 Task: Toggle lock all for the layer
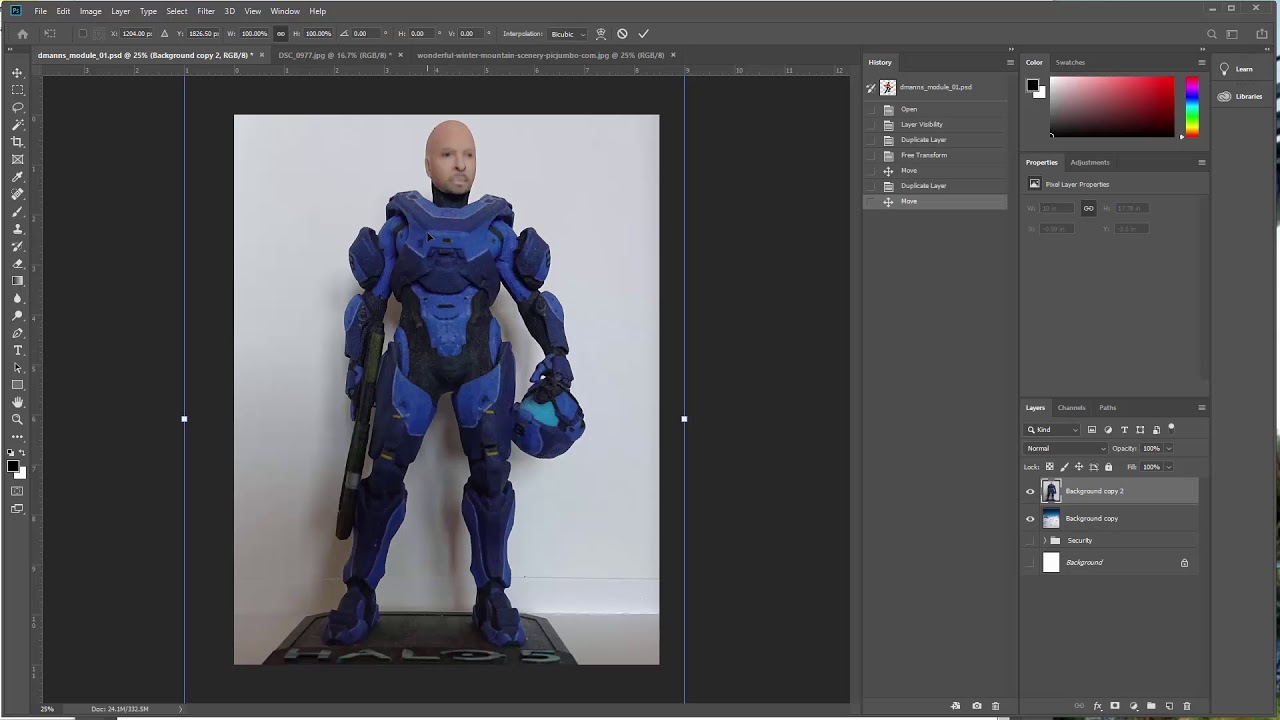click(1108, 467)
